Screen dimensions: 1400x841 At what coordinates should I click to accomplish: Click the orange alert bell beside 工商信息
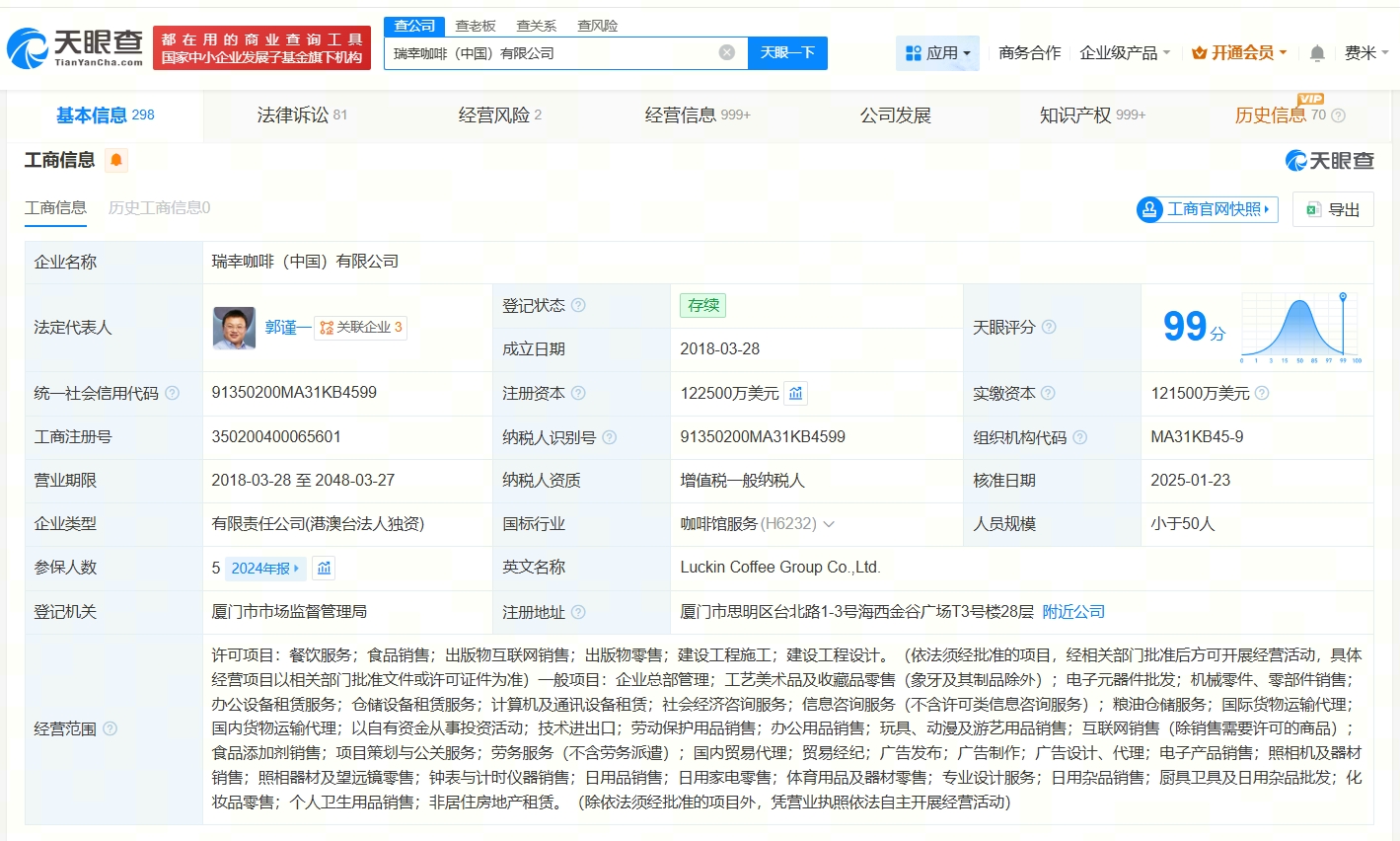coord(116,160)
